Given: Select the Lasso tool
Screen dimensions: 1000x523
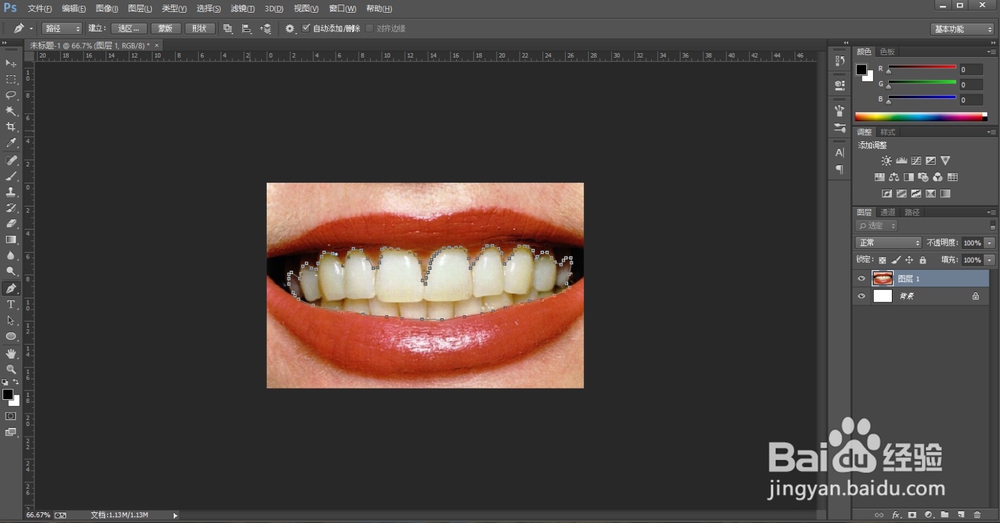Looking at the screenshot, I should tap(11, 95).
